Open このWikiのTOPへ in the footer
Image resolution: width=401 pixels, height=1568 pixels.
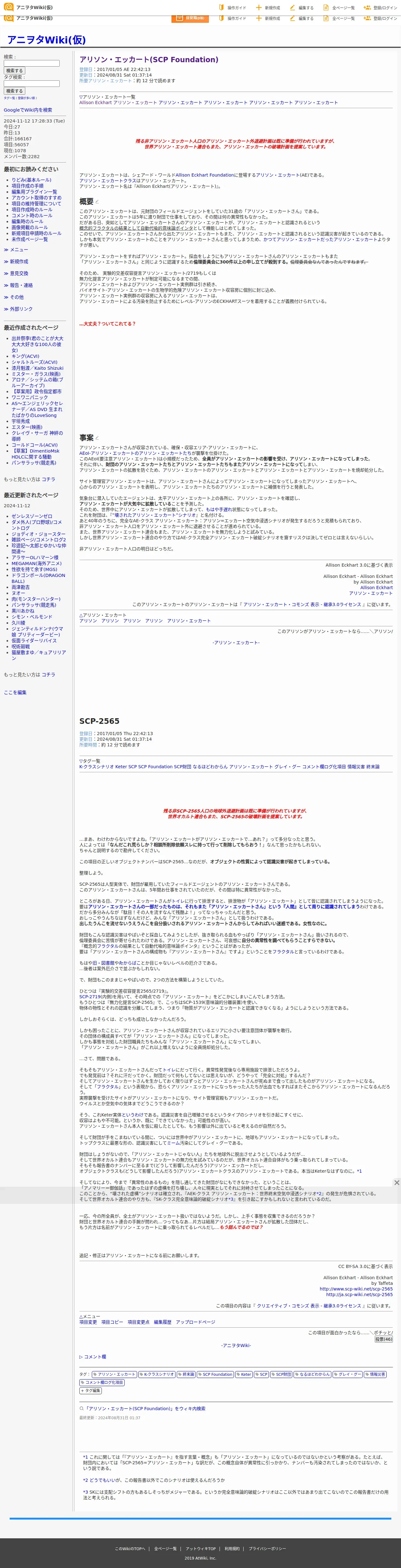coord(130,1548)
